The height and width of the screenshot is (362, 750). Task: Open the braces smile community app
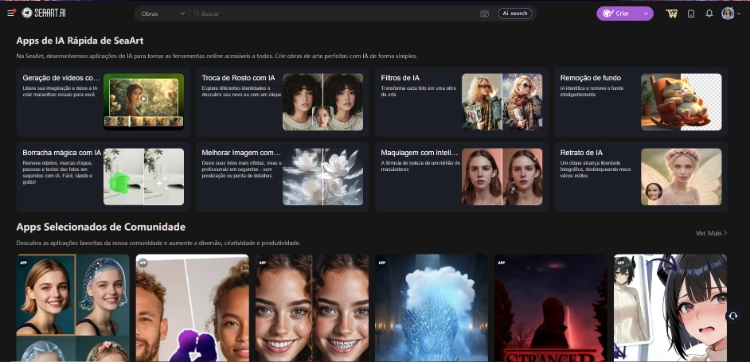[x=312, y=308]
